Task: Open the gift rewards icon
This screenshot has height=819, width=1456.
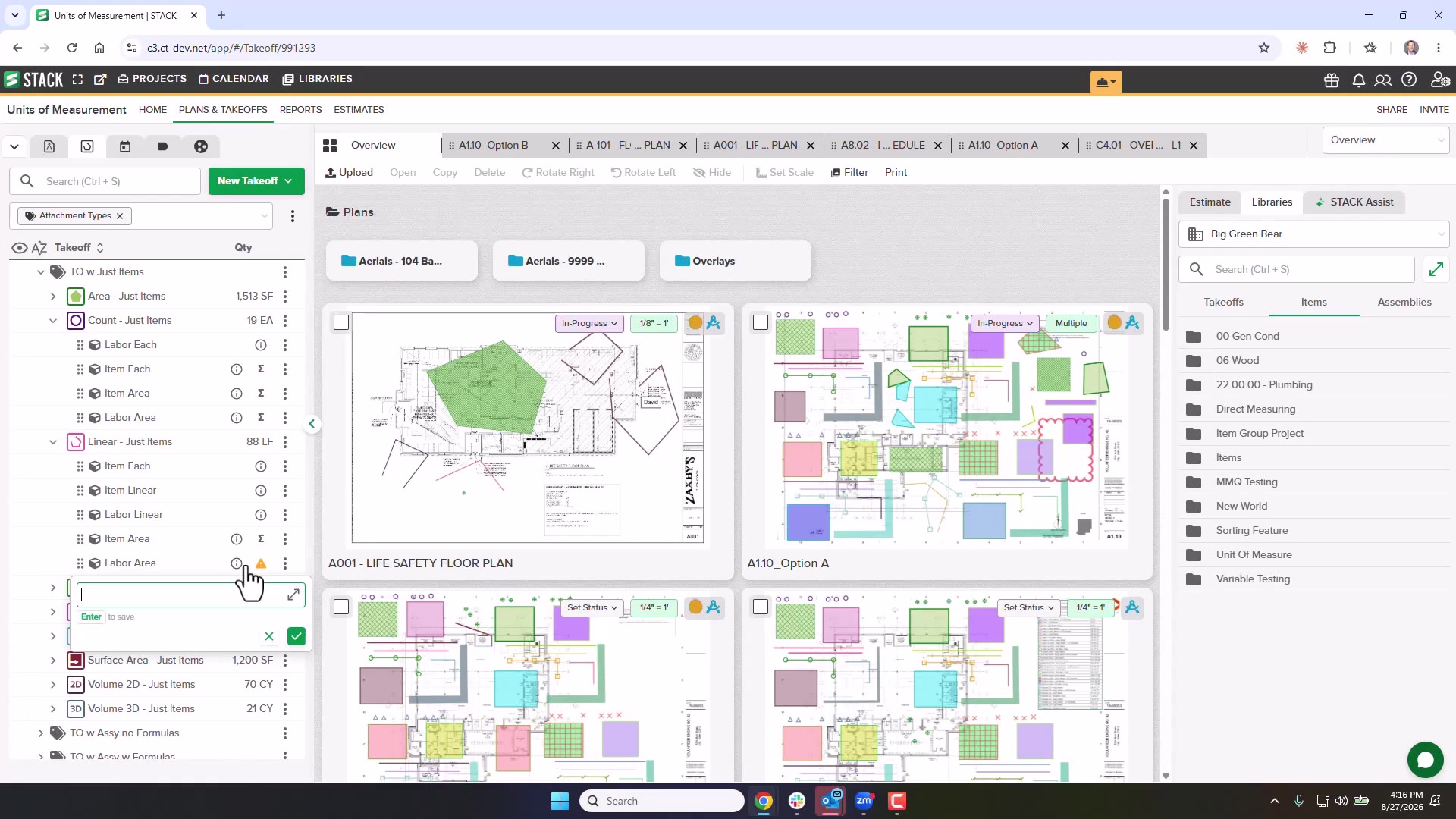Action: pos(1332,80)
